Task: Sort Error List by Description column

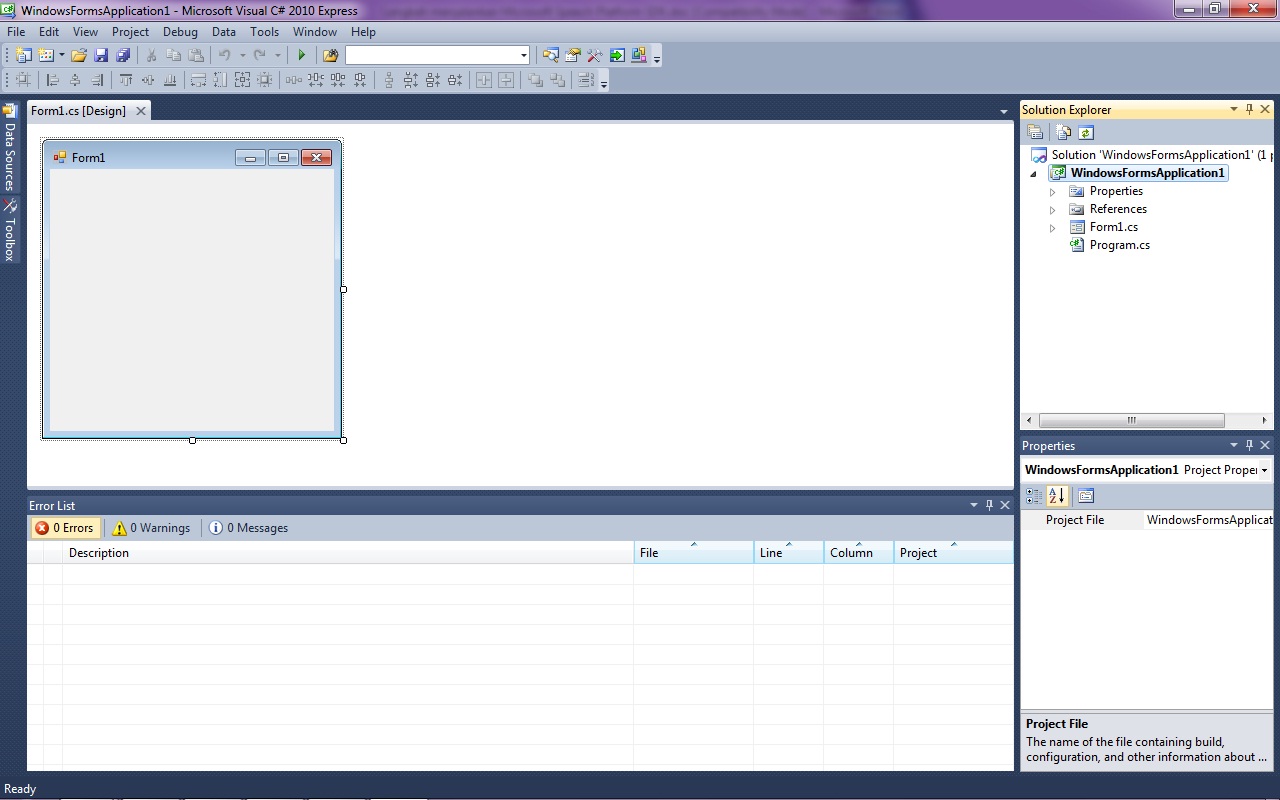Action: tap(348, 553)
